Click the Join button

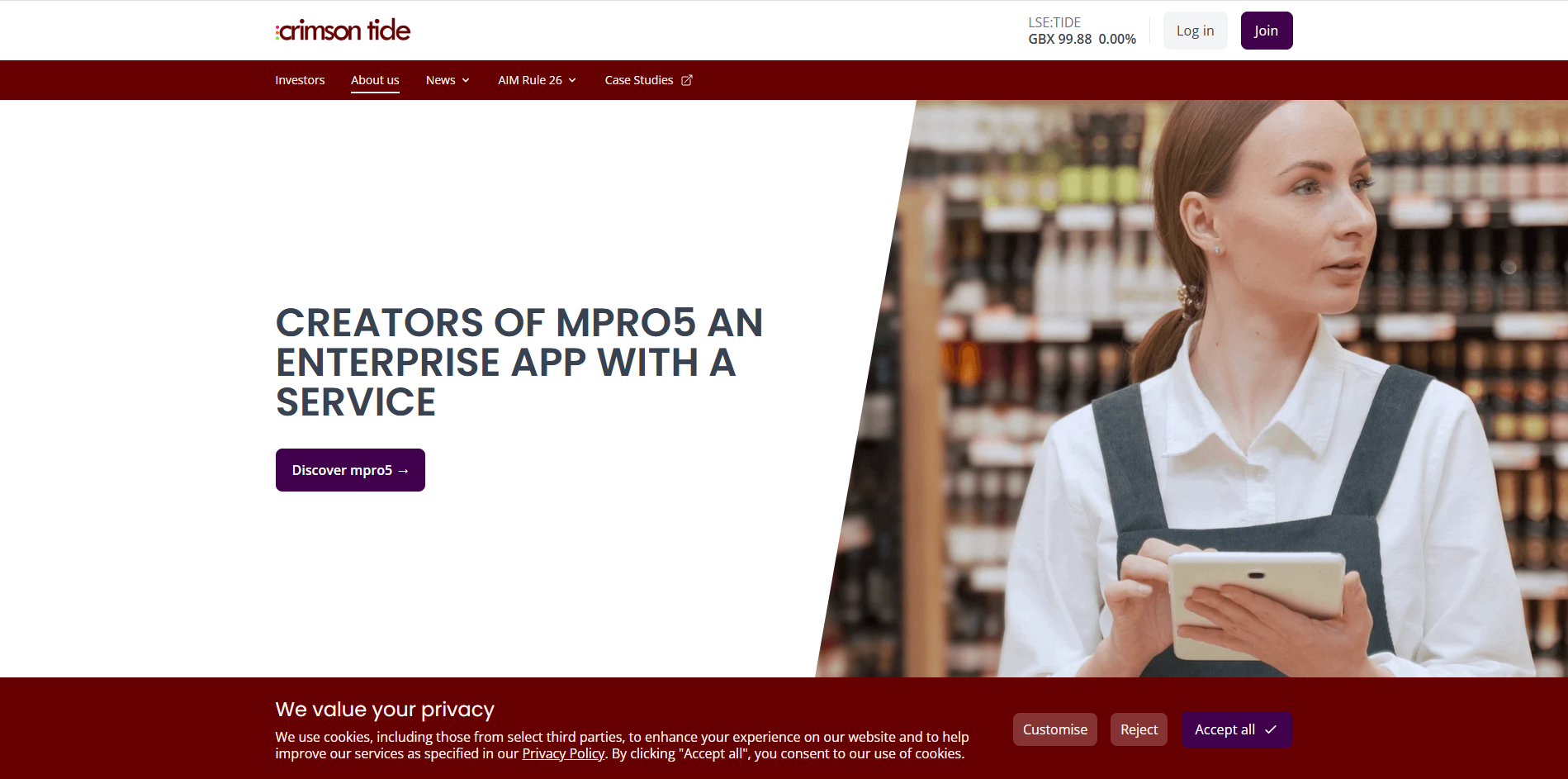pos(1266,31)
